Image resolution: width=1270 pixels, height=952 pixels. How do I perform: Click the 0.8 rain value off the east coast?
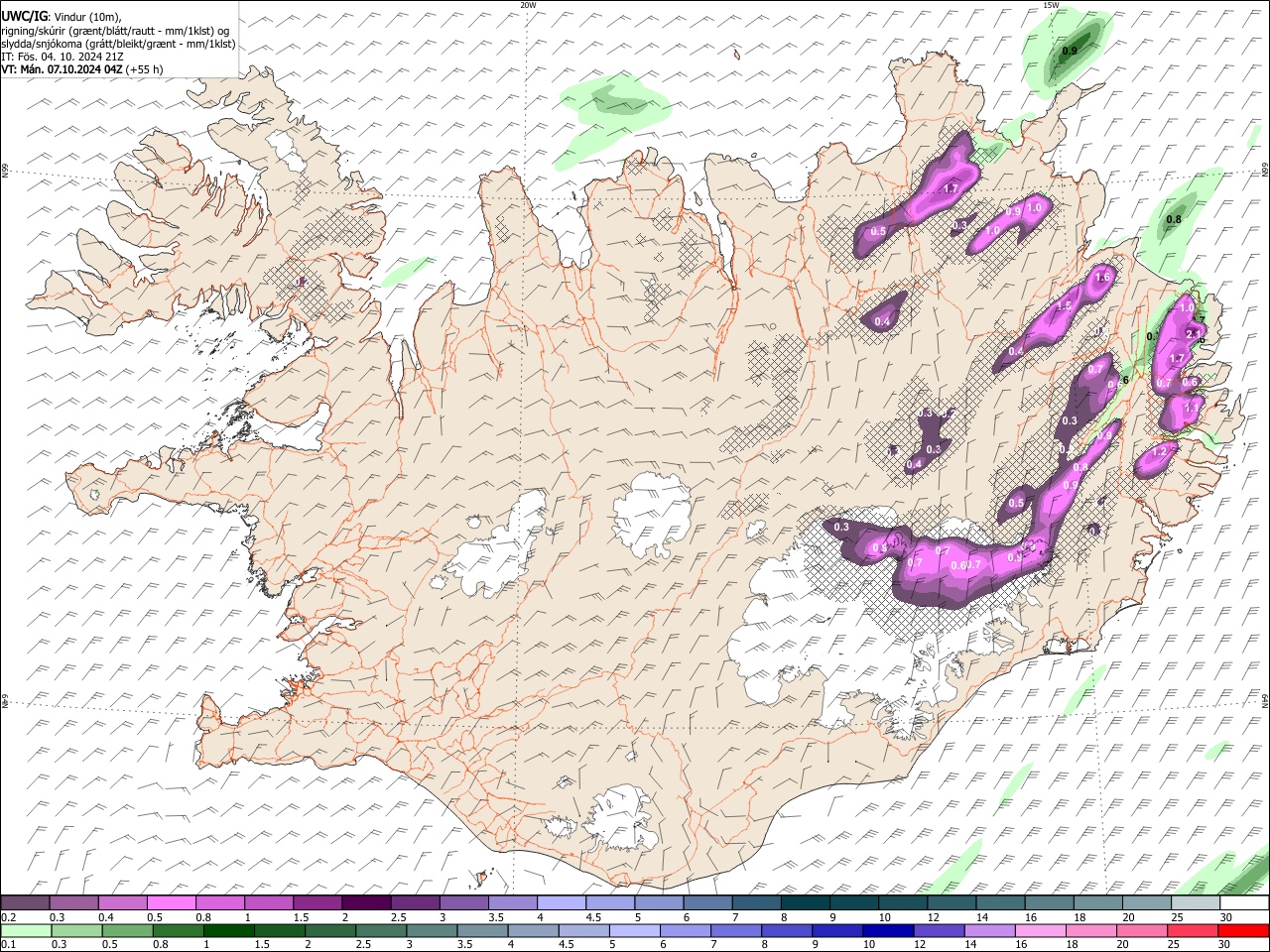click(1174, 219)
